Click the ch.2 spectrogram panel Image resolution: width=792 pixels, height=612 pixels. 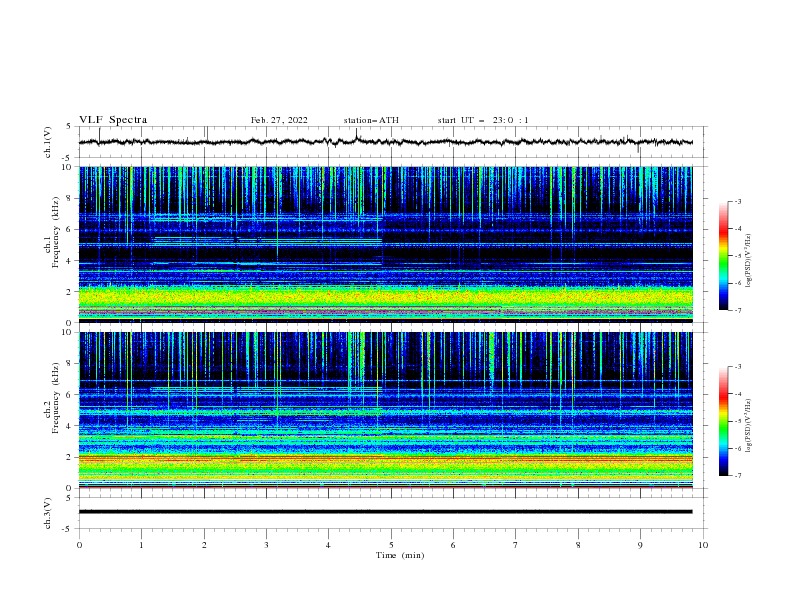click(385, 410)
